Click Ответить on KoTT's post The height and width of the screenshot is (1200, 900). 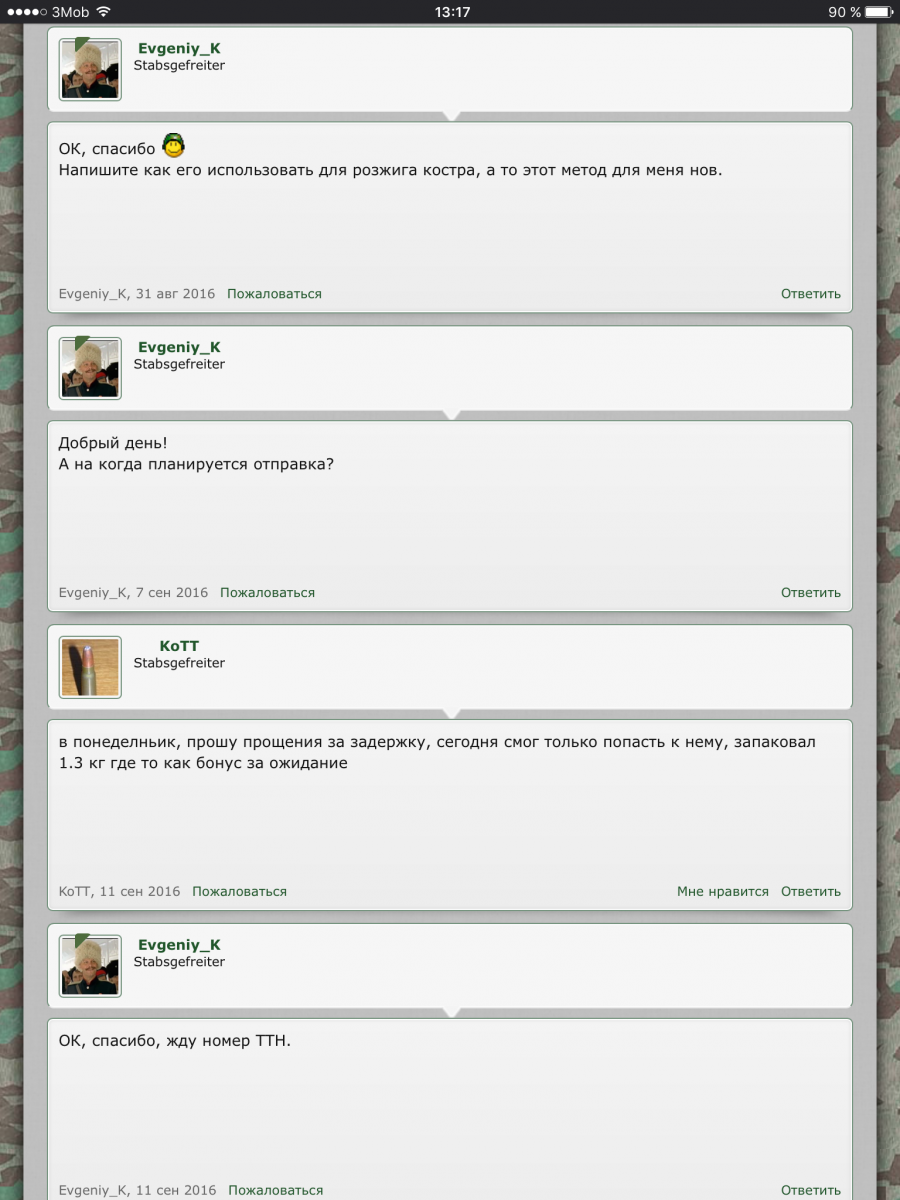[811, 892]
